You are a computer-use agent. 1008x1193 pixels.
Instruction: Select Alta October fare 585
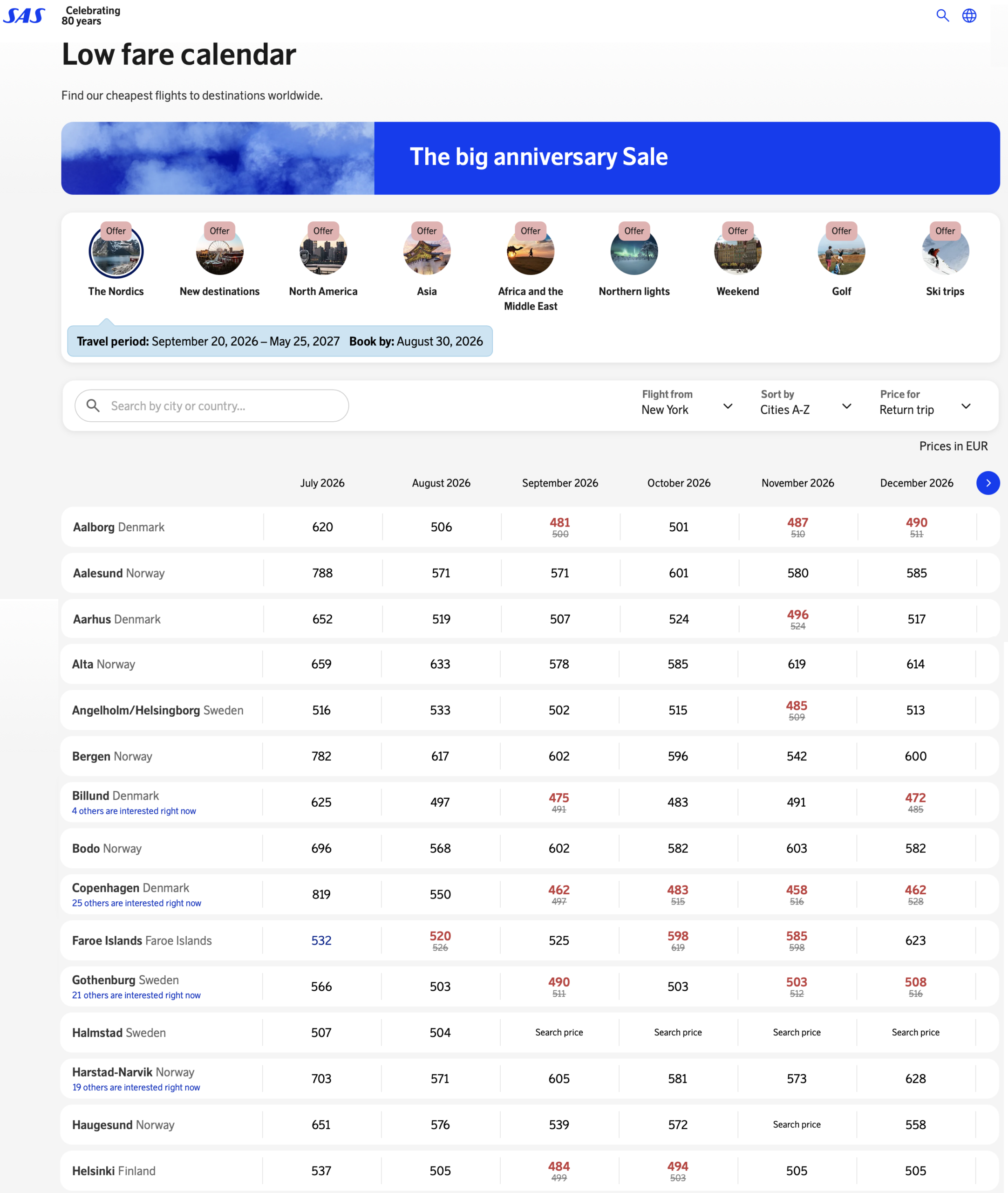click(678, 664)
